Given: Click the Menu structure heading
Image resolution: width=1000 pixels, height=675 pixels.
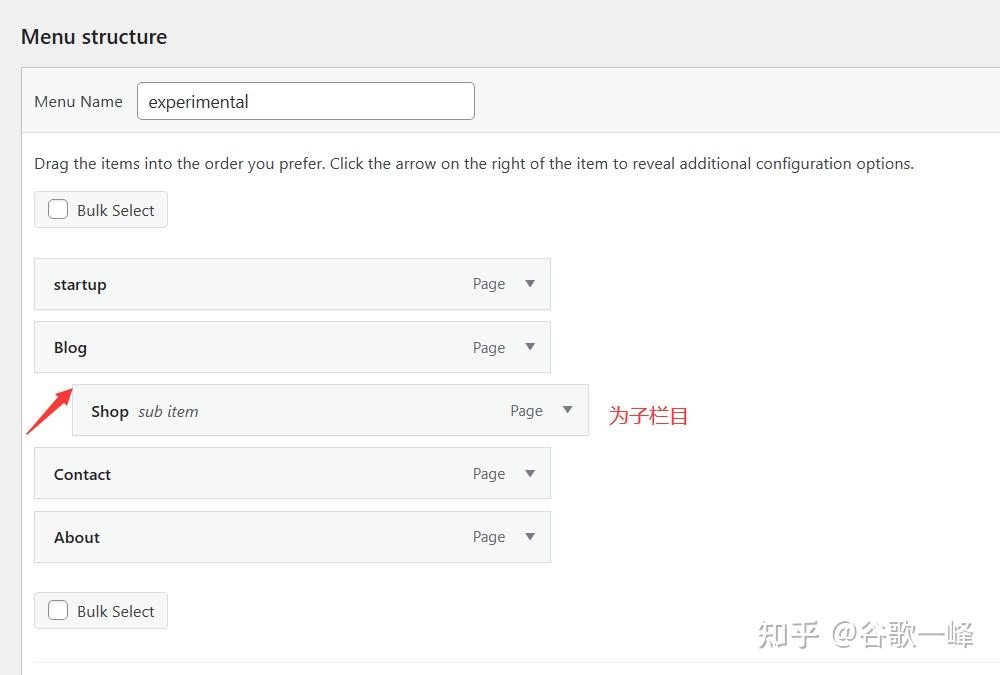Looking at the screenshot, I should 93,36.
